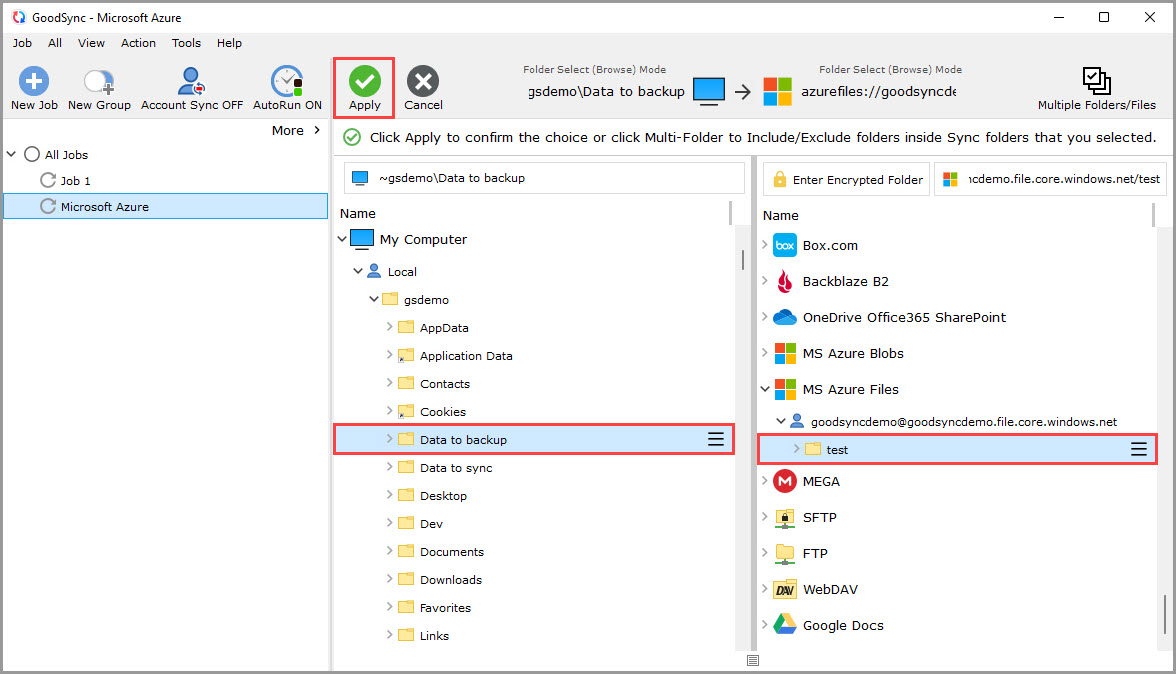Screen dimensions: 1176x674
Task: Collapse the gsdemo folder tree
Action: point(374,299)
